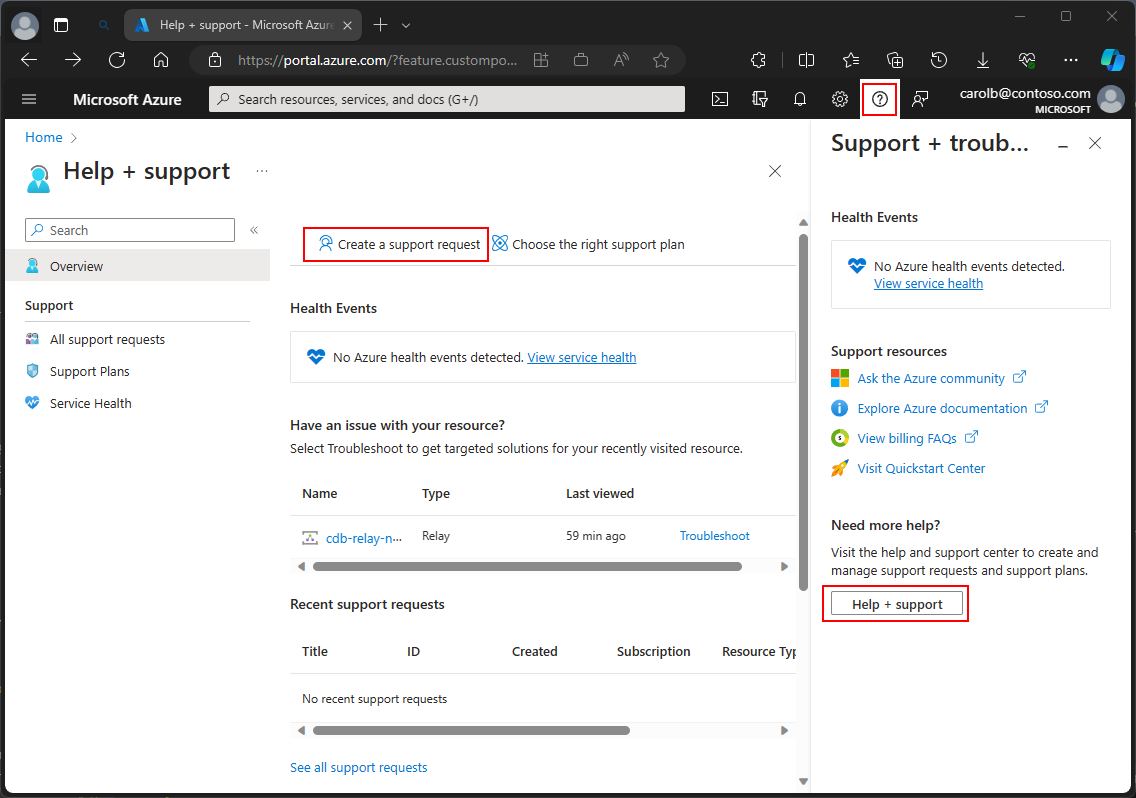
Task: Open the Copilot sidebar icon
Action: coord(1112,60)
